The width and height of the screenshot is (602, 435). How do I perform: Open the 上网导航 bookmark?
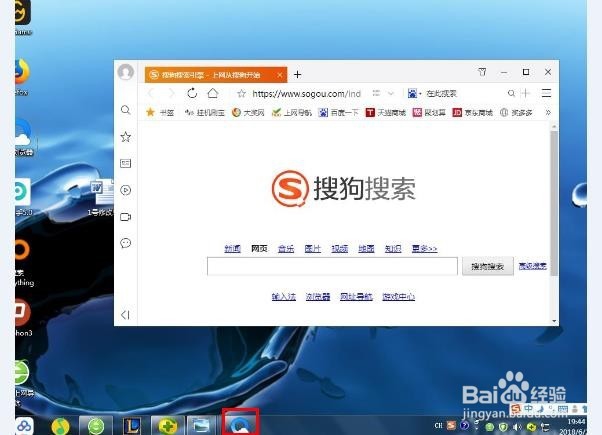click(x=291, y=112)
